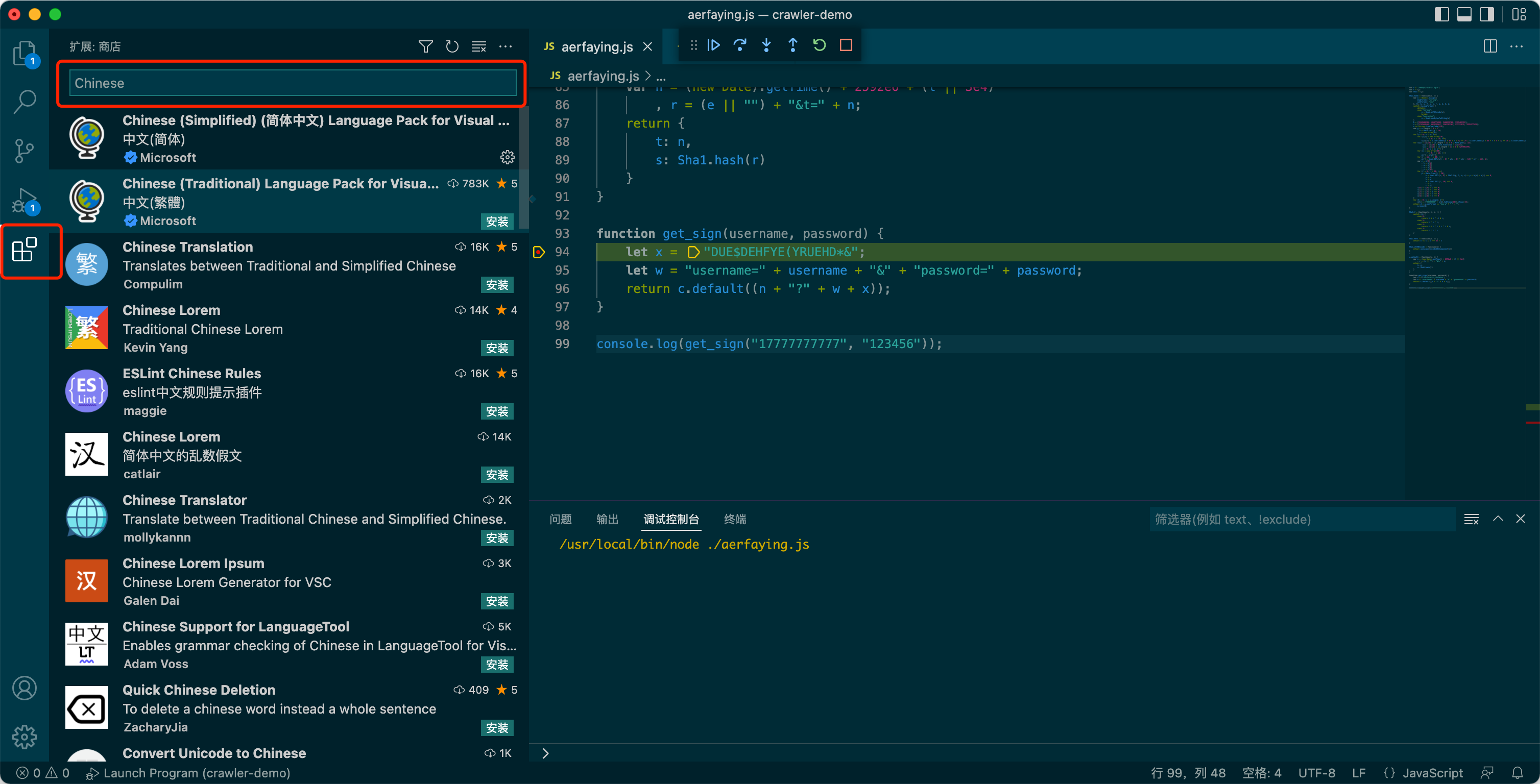Install Chinese (Traditional) Language Pack
This screenshot has width=1540, height=784.
coord(497,222)
